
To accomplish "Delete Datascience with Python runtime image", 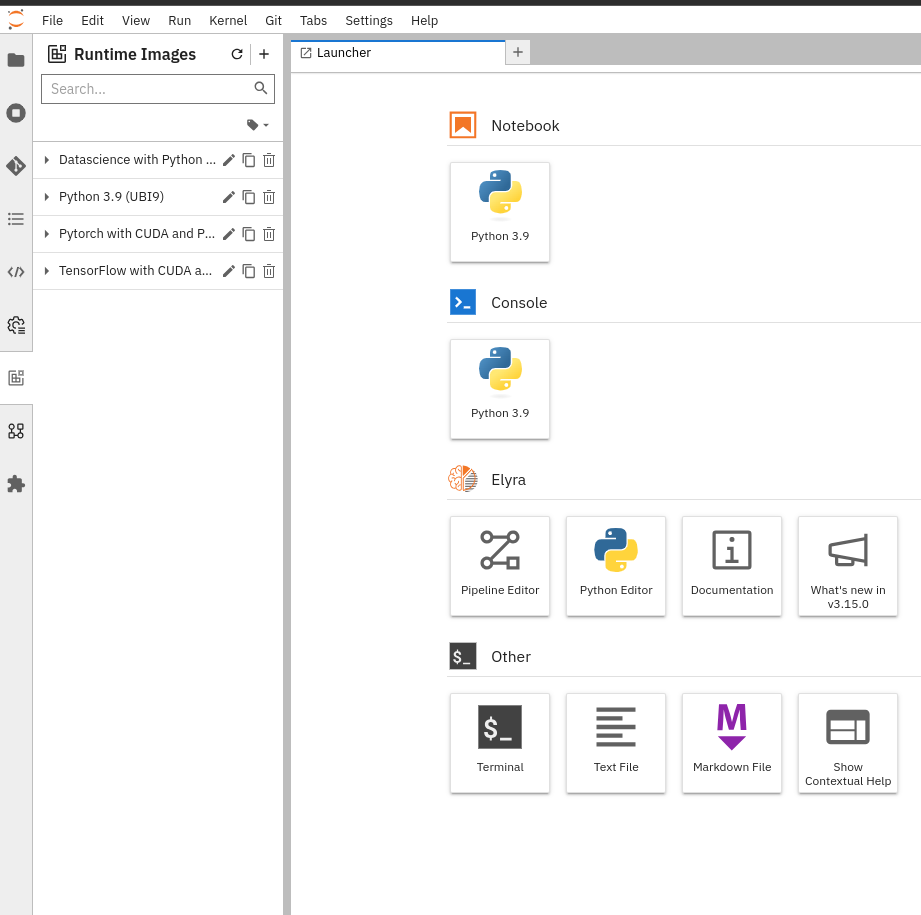I will 269,160.
